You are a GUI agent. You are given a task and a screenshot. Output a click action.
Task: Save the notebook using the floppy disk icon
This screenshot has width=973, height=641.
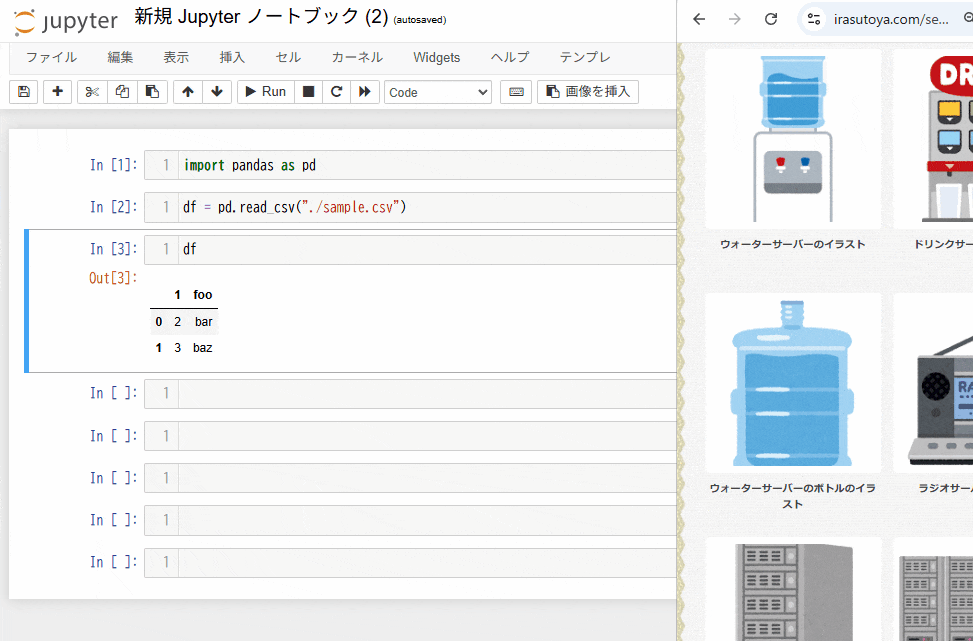(x=22, y=91)
